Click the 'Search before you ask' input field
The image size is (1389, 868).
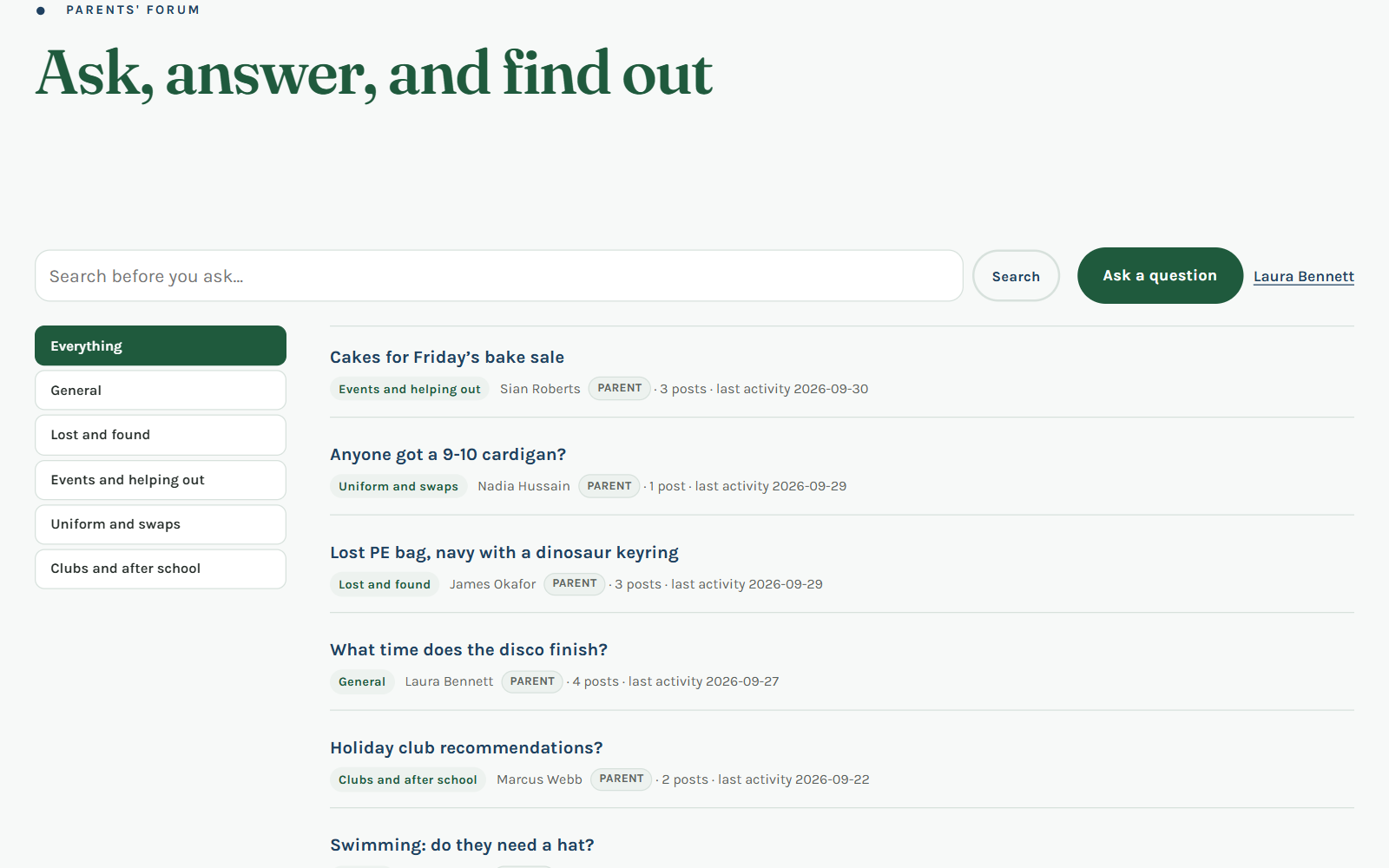[x=498, y=276]
